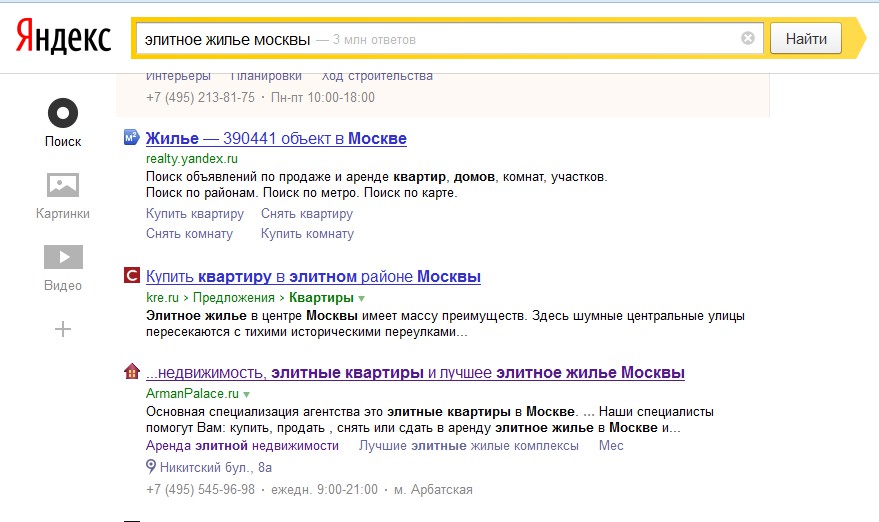Click the ArmanPalace house favicon
This screenshot has width=879, height=522.
tap(132, 371)
